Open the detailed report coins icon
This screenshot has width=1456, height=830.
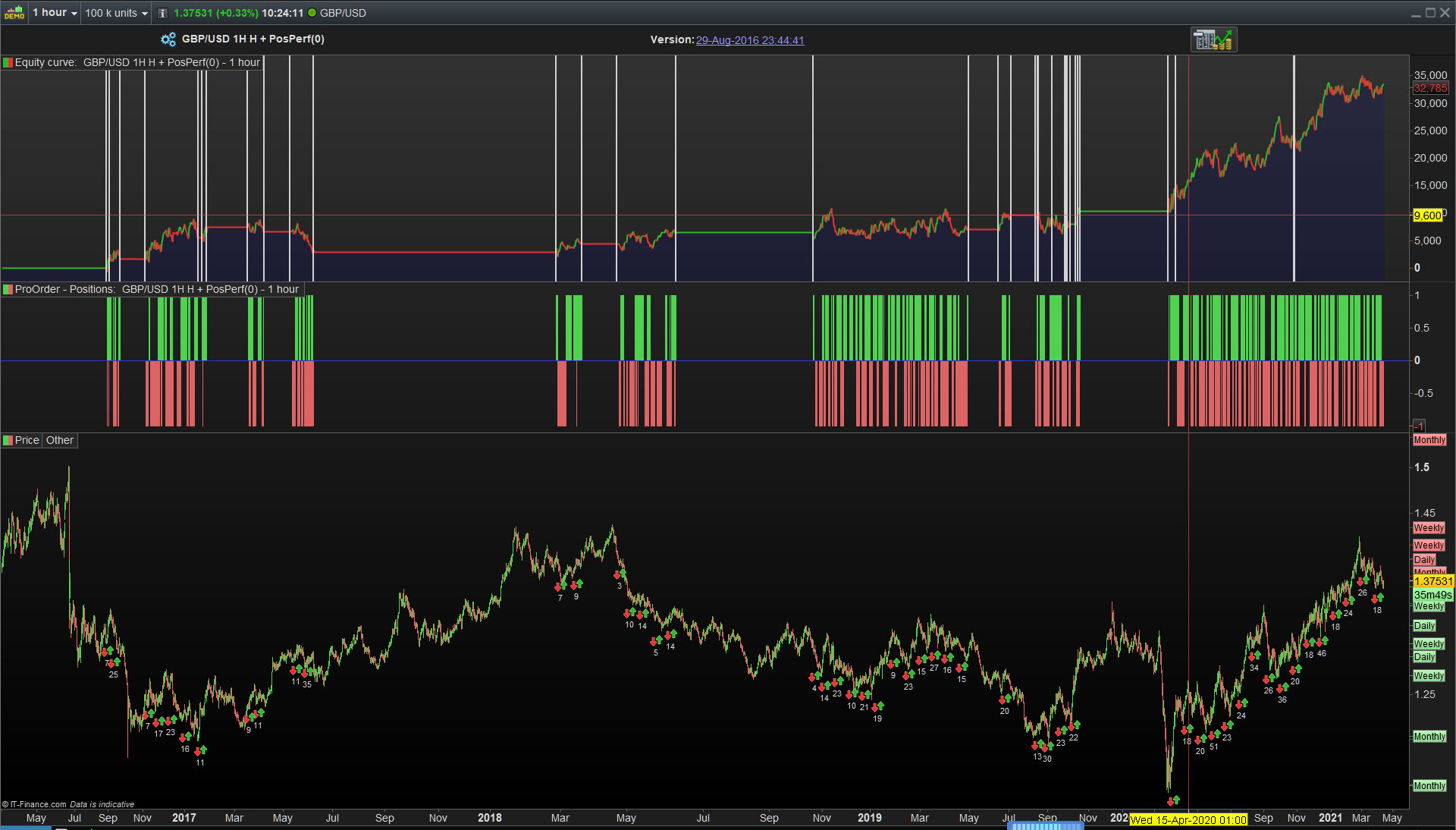coord(1213,39)
